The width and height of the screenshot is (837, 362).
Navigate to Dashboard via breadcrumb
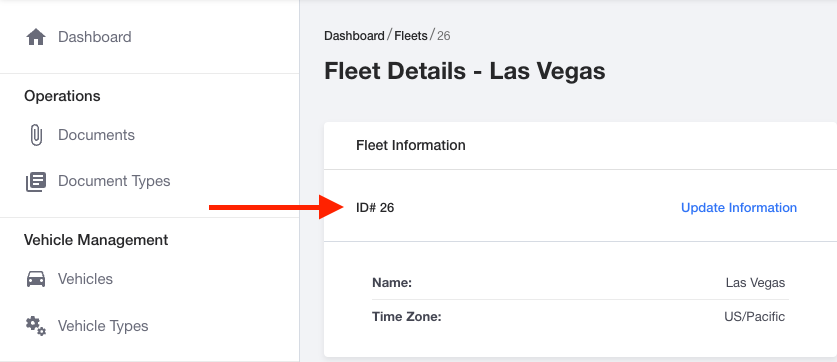(x=354, y=36)
